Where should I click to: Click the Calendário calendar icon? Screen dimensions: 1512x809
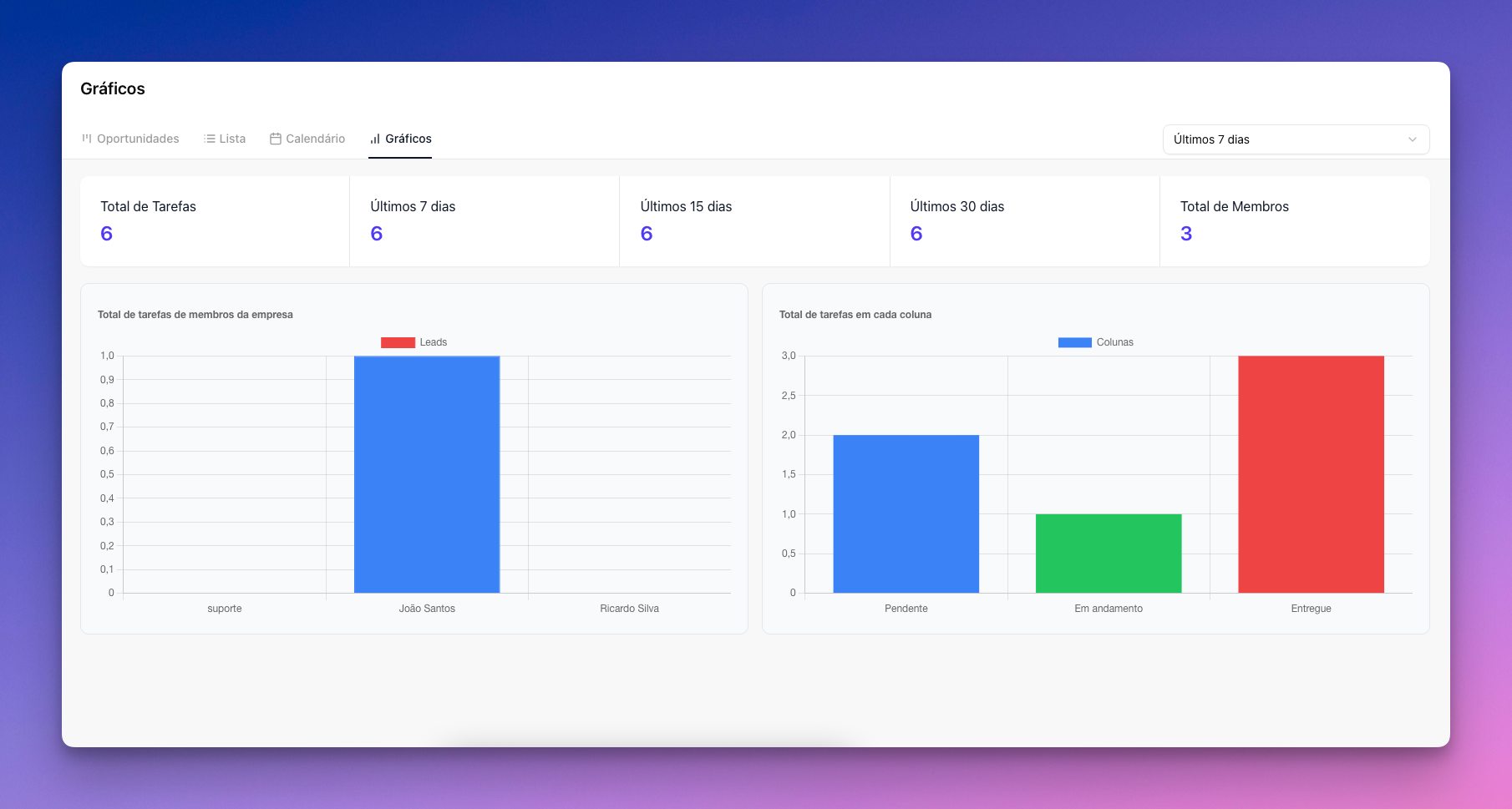(x=275, y=139)
